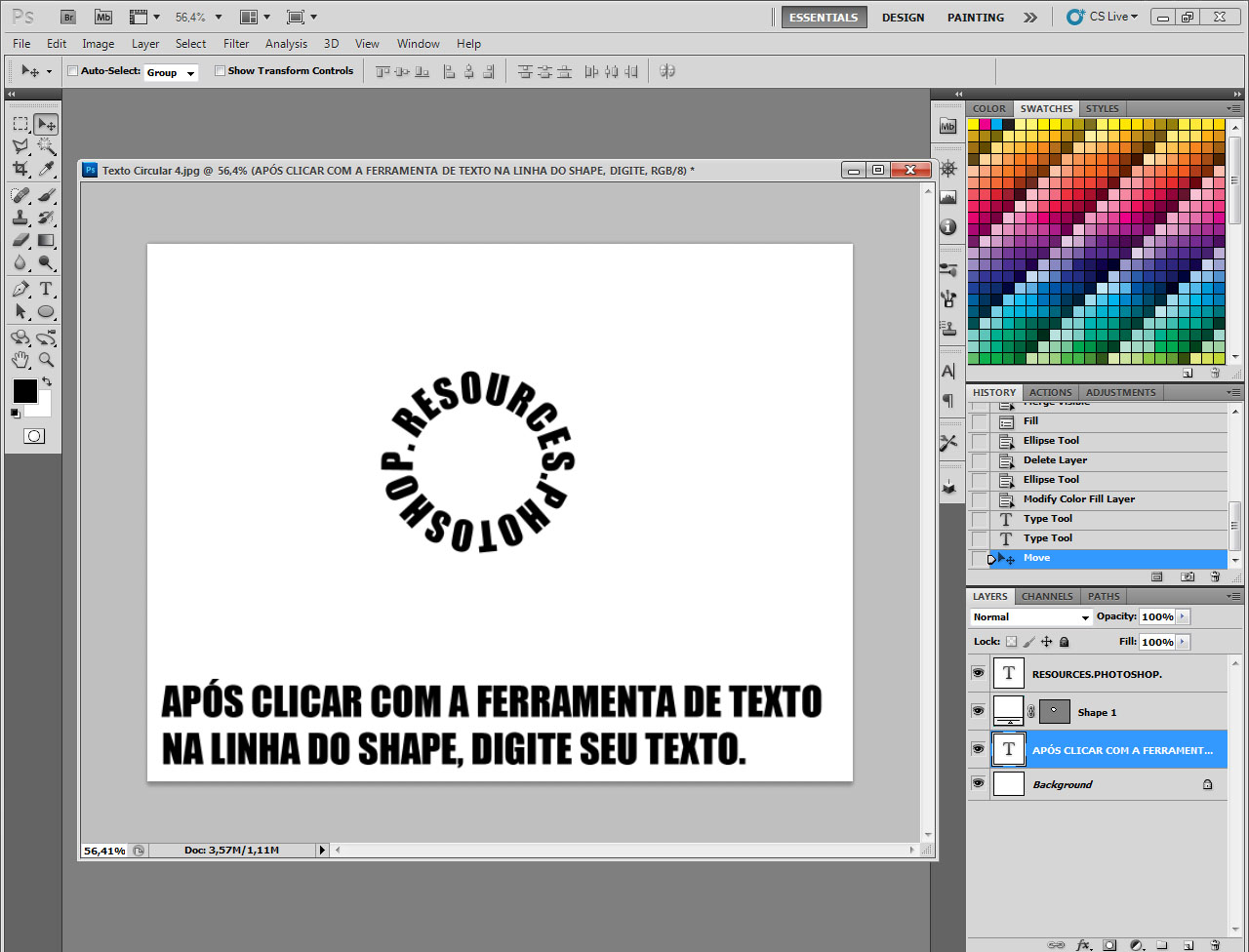Select the Eraser tool
Image resolution: width=1249 pixels, height=952 pixels.
[20, 240]
